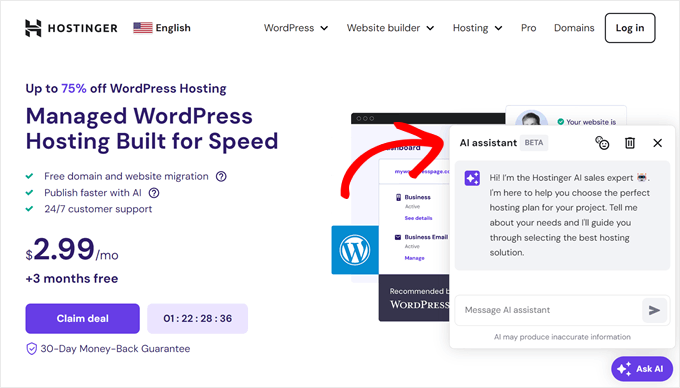The height and width of the screenshot is (388, 680).
Task: Close the AI assistant panel
Action: 657,143
